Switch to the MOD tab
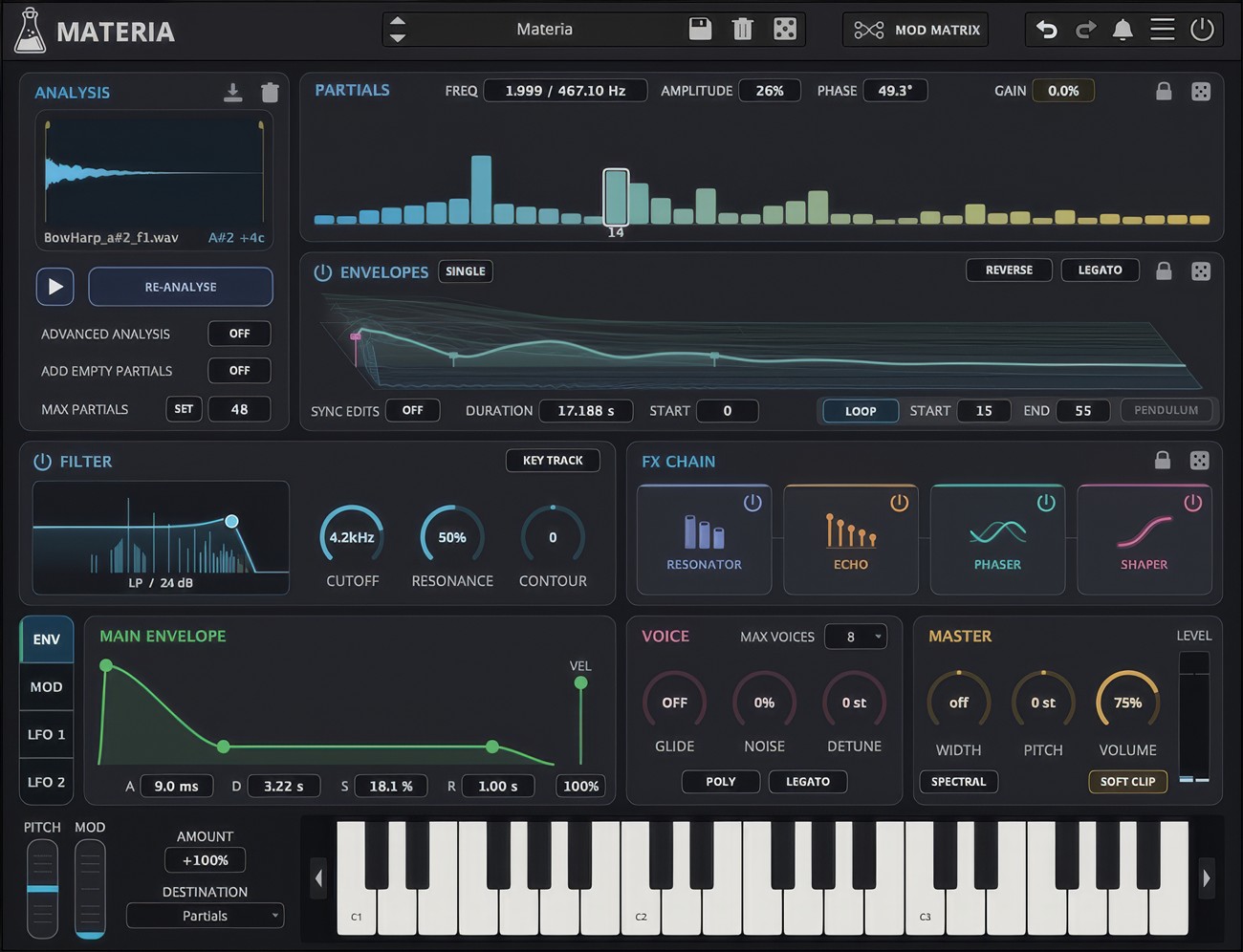The image size is (1243, 952). pyautogui.click(x=46, y=687)
